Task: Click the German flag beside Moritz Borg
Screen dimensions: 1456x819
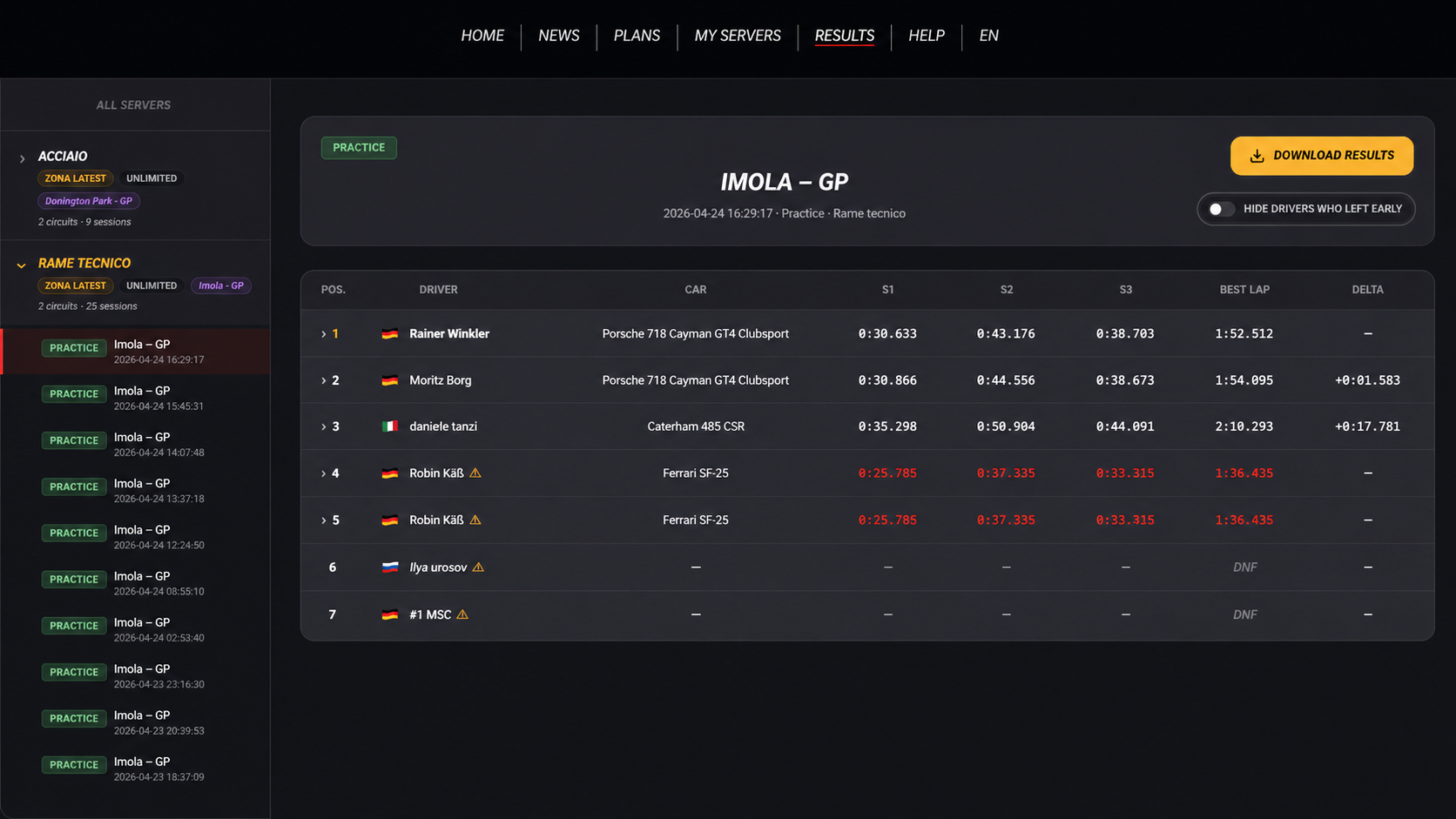Action: click(x=389, y=380)
